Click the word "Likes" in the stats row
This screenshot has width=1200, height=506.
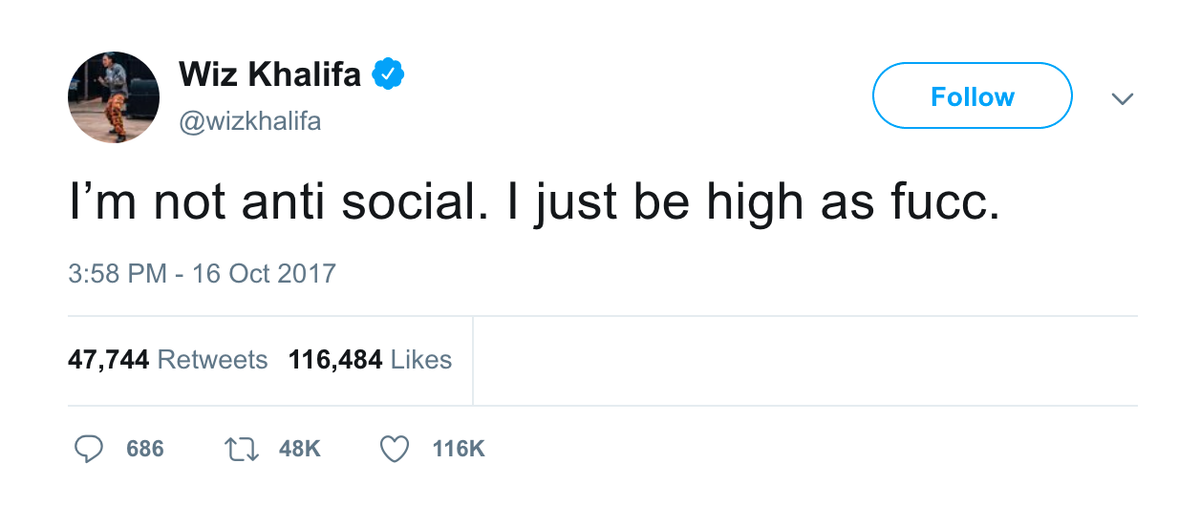tap(421, 360)
